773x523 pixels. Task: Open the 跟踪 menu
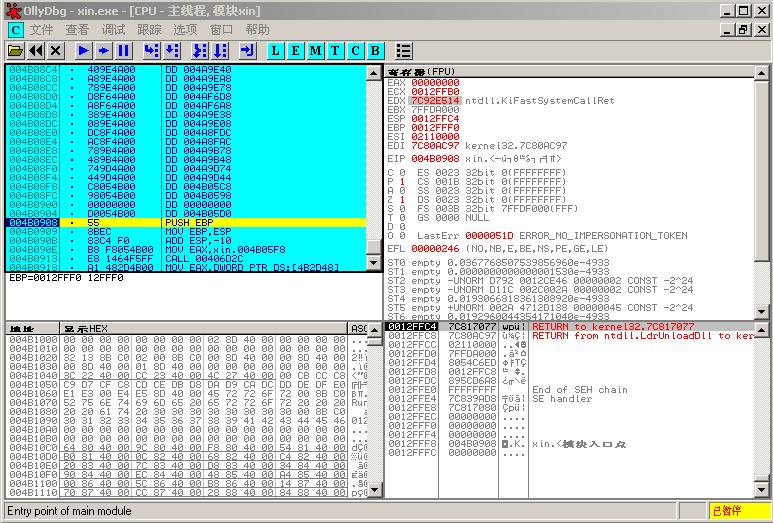coord(149,30)
